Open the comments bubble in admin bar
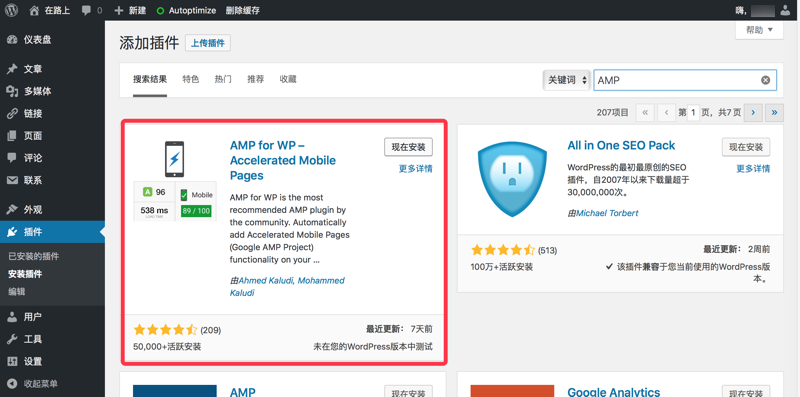800x397 pixels. pyautogui.click(x=92, y=10)
